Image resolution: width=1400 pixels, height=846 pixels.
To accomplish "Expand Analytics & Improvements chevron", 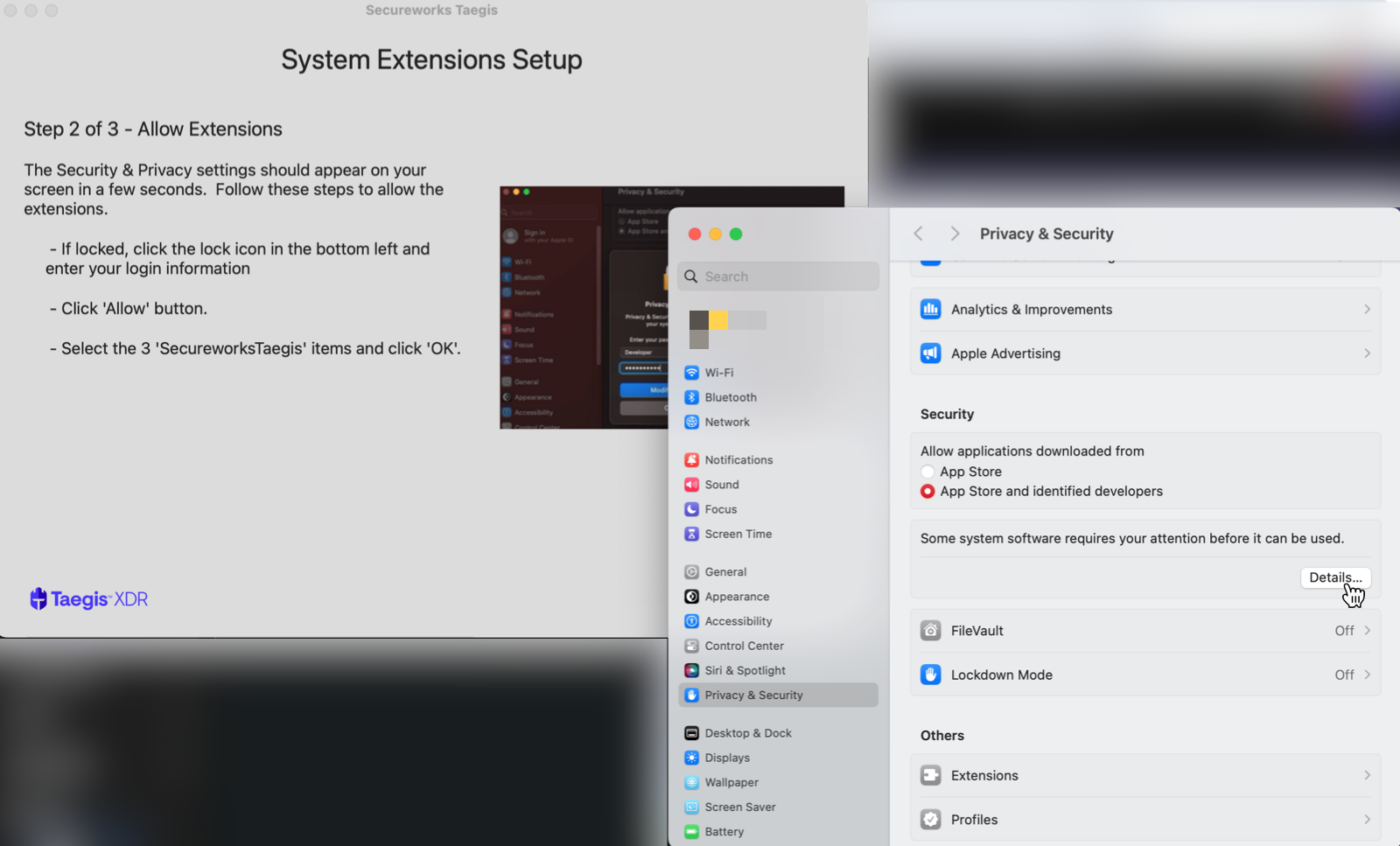I will pyautogui.click(x=1367, y=309).
